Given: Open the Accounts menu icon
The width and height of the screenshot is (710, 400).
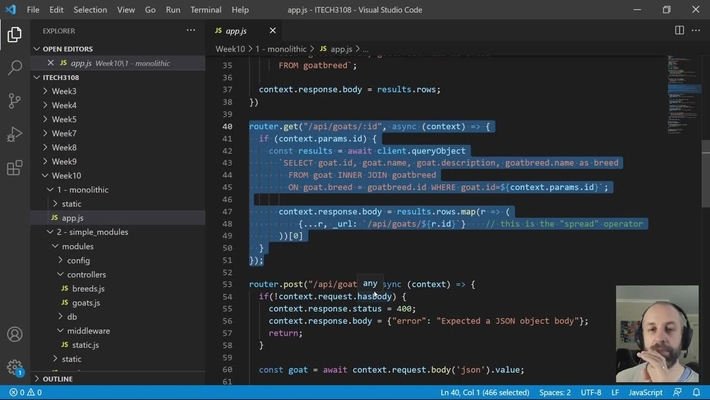Looking at the screenshot, I should click(14, 334).
